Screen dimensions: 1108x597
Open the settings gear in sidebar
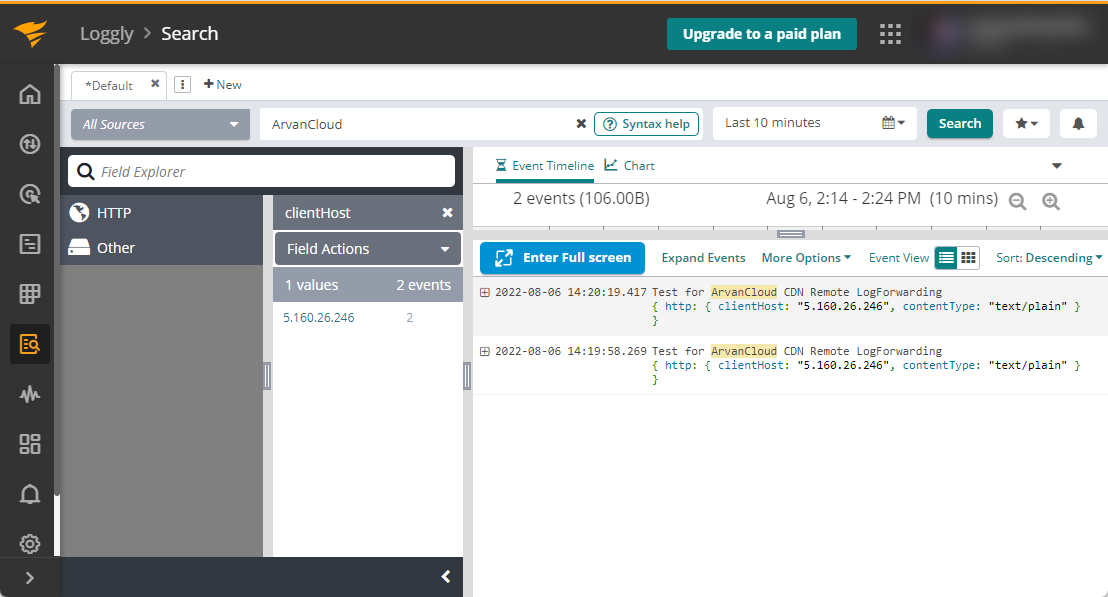pyautogui.click(x=30, y=544)
